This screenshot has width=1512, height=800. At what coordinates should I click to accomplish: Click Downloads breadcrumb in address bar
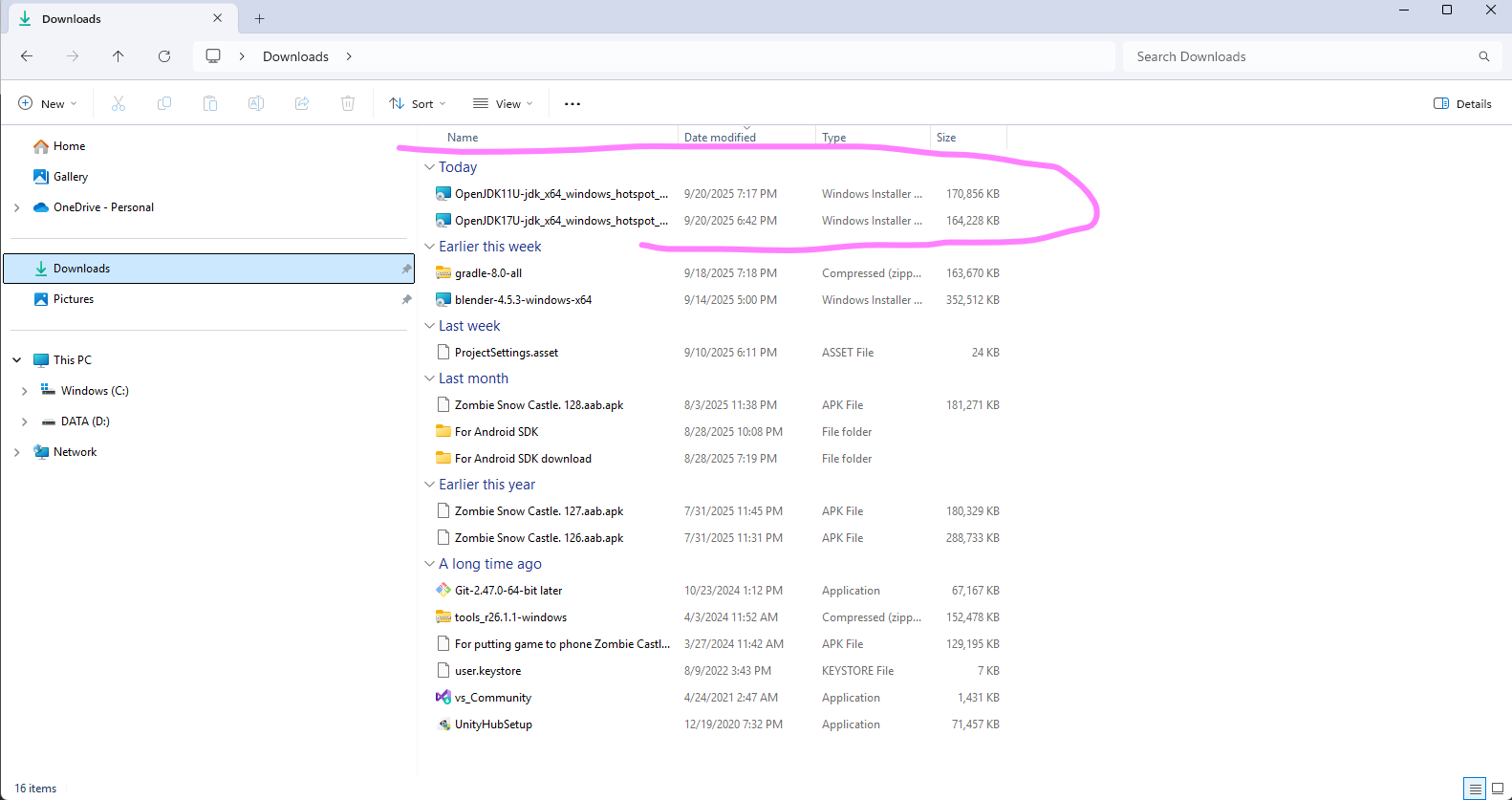[295, 56]
